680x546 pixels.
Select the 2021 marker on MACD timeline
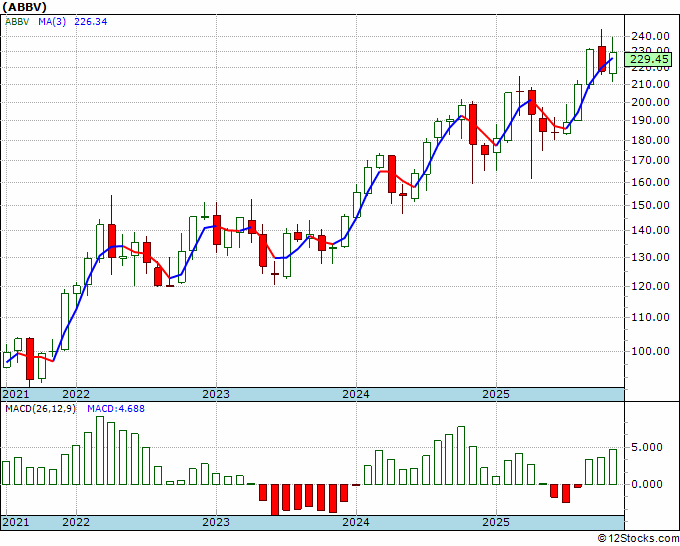pyautogui.click(x=16, y=522)
